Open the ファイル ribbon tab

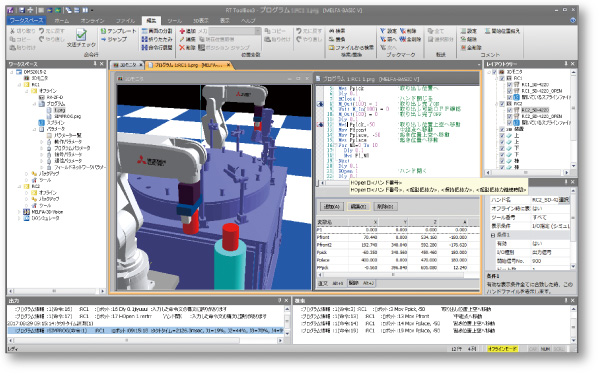point(126,21)
